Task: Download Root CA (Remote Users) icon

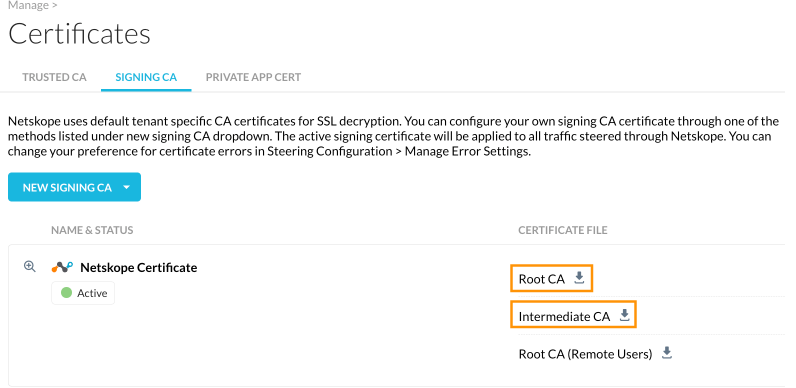Action: (x=667, y=353)
